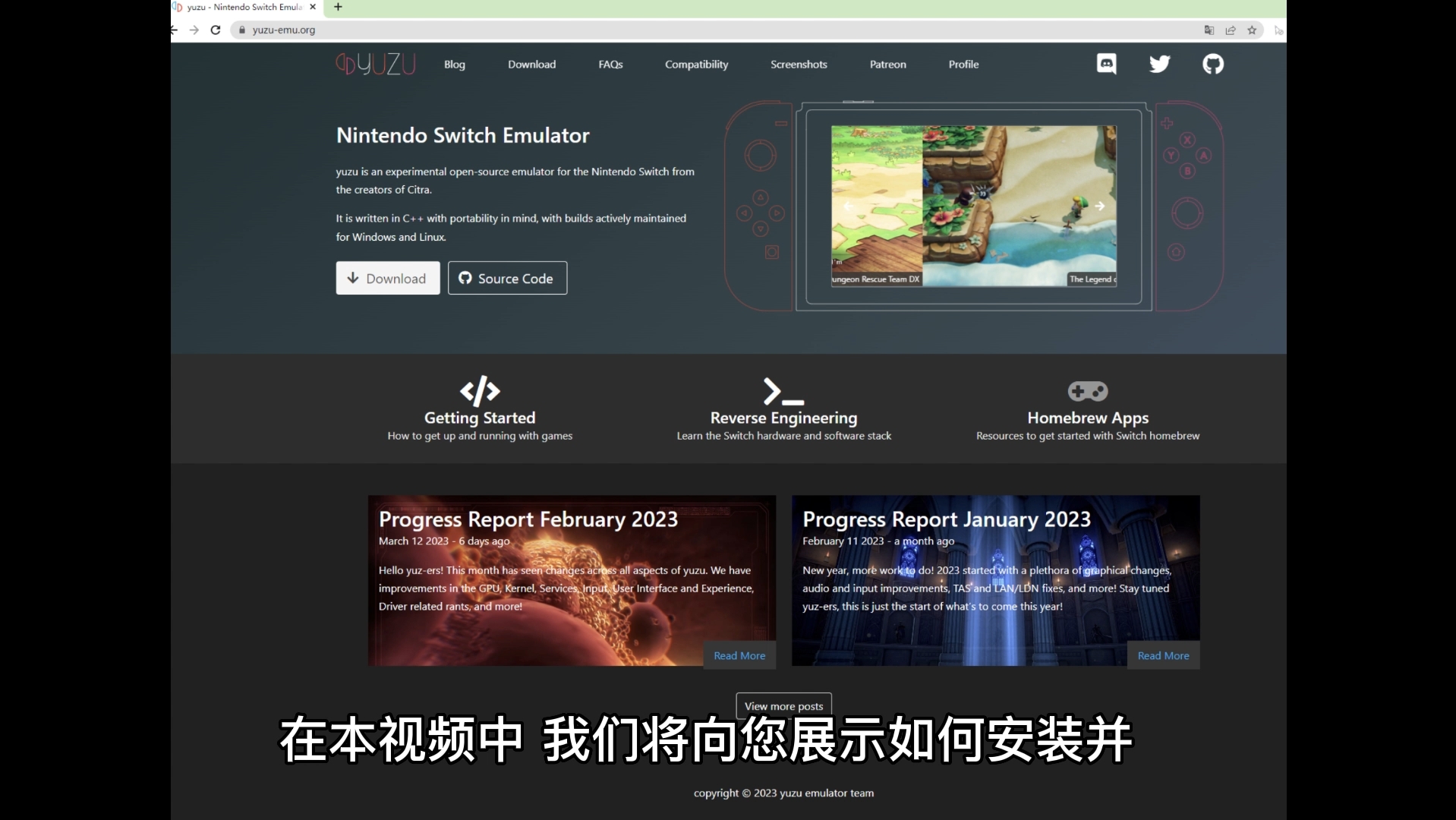1456x820 pixels.
Task: Click the translate page icon
Action: coord(1209,30)
